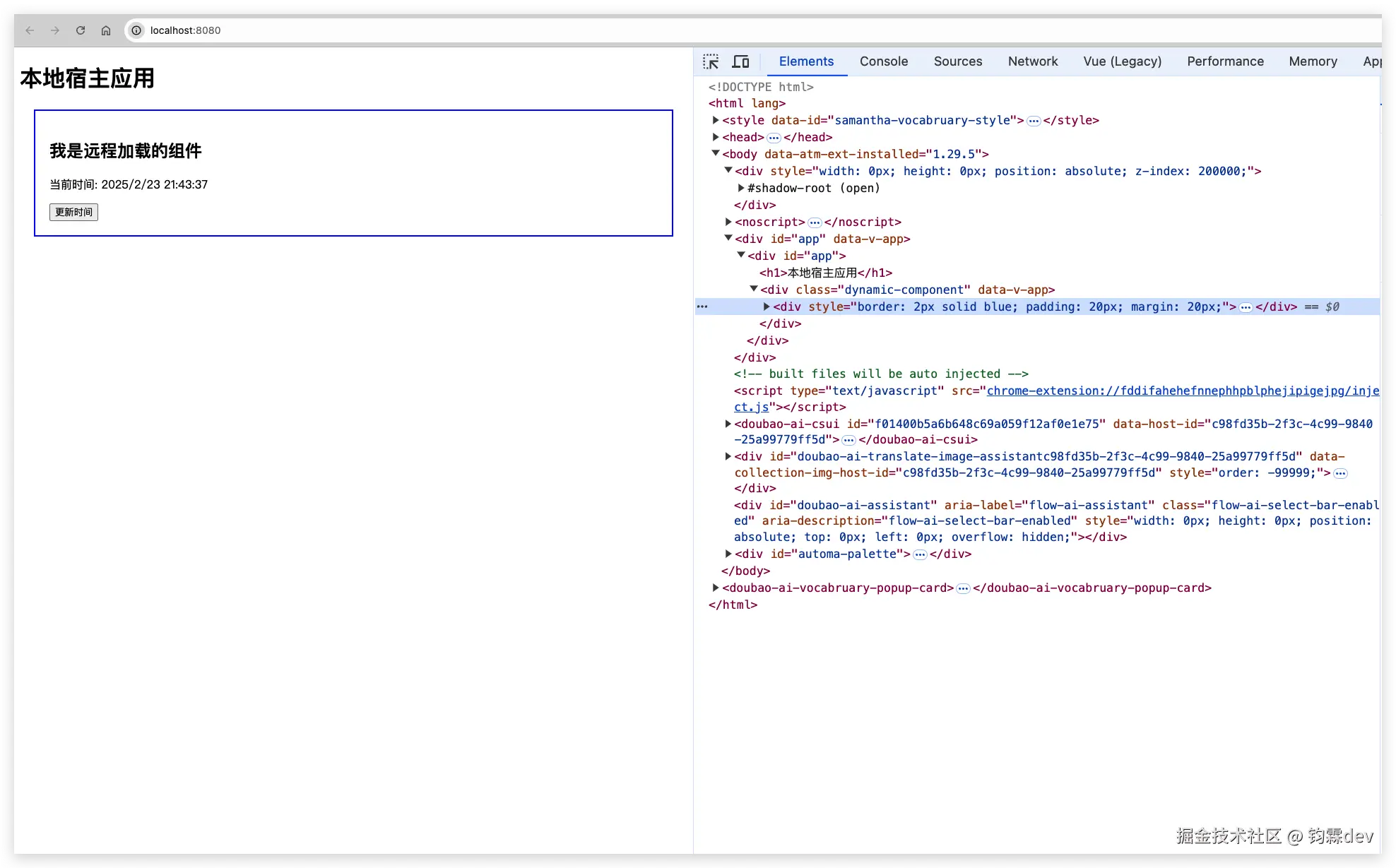
Task: Click the site info icon in address bar
Action: 136,30
